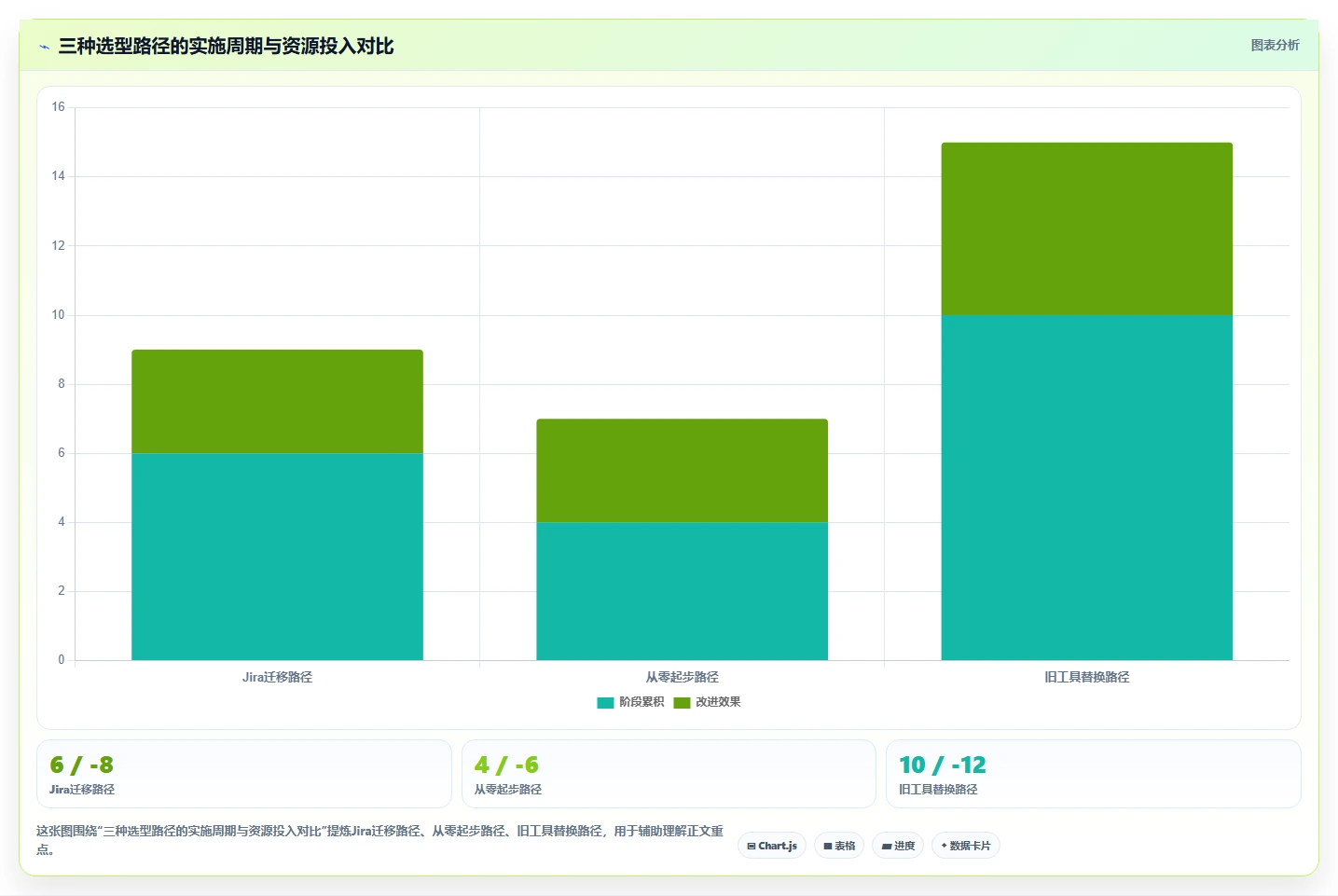Click the 进度 tag chip
This screenshot has width=1338, height=896.
click(x=898, y=846)
